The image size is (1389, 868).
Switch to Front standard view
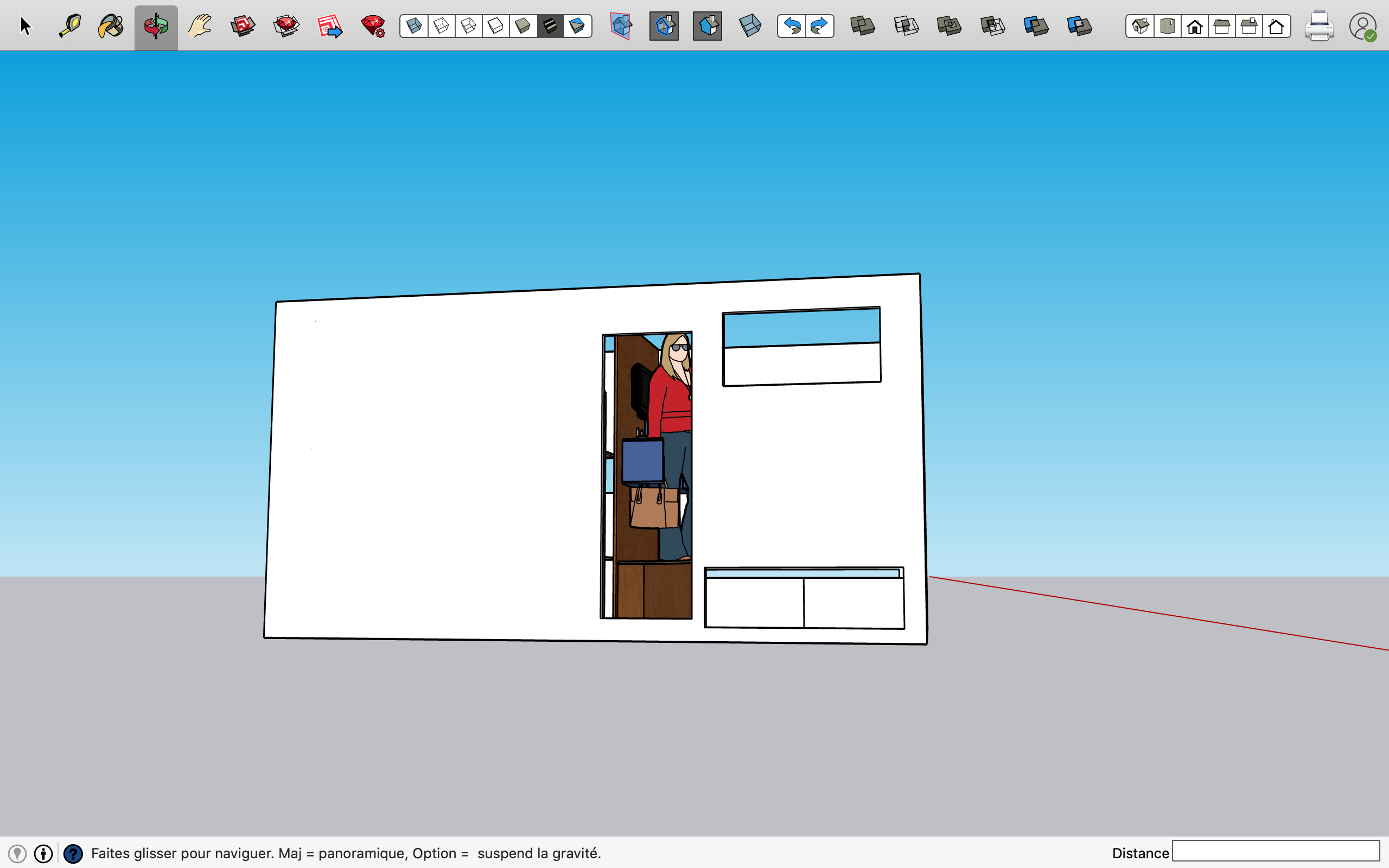[x=1194, y=27]
